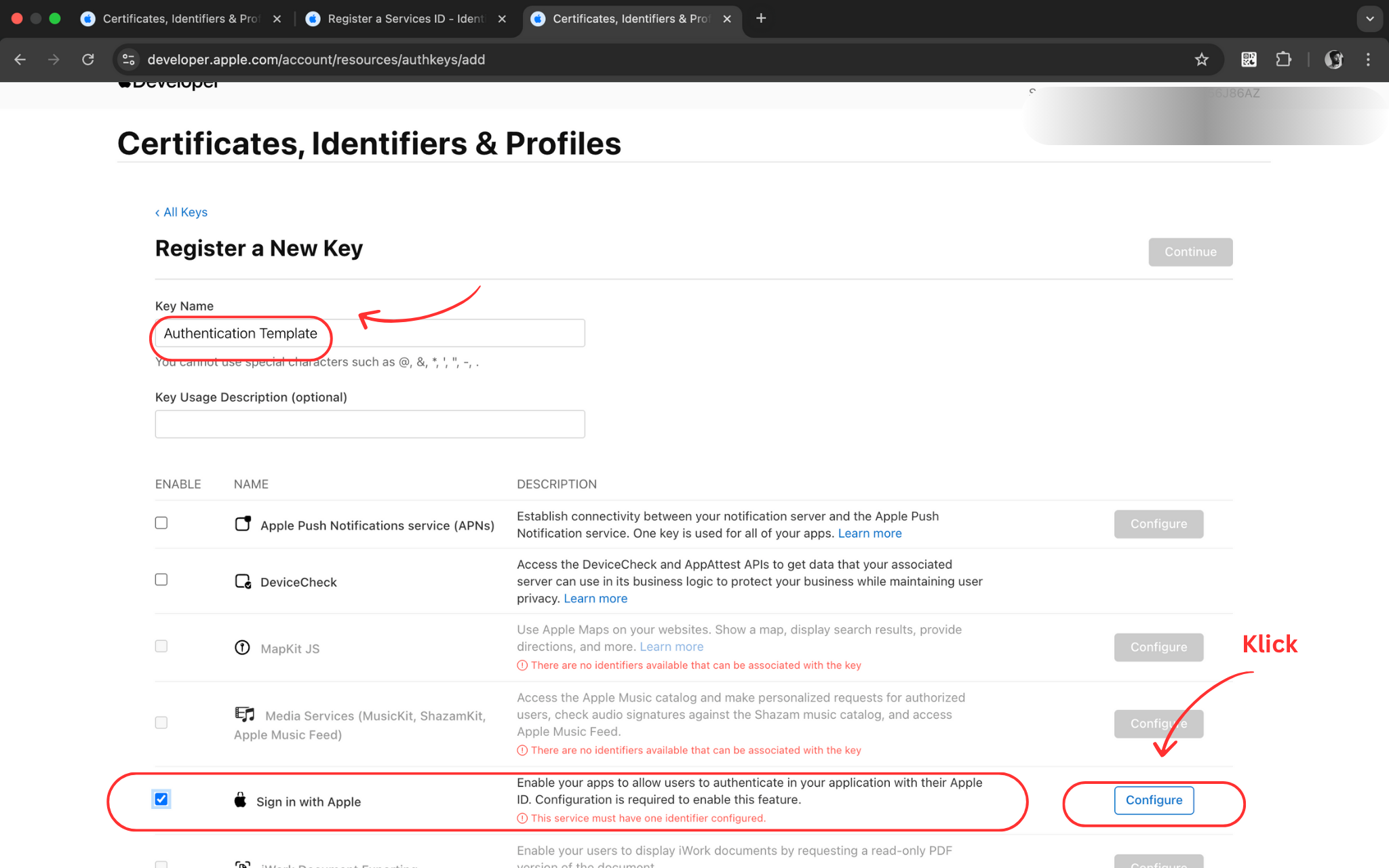This screenshot has height=868, width=1389.
Task: Switch to first Certificates, Identifiers tab
Action: [x=180, y=18]
